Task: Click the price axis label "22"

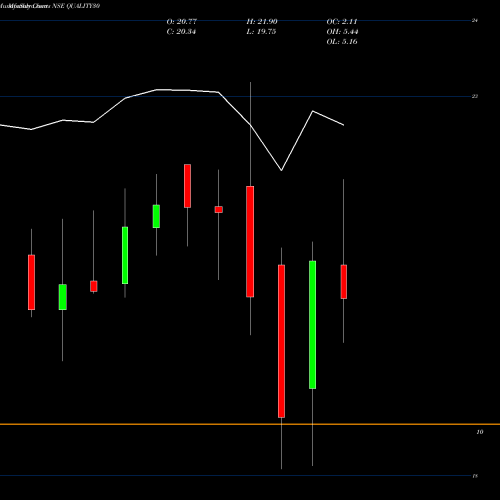Action: [x=475, y=96]
